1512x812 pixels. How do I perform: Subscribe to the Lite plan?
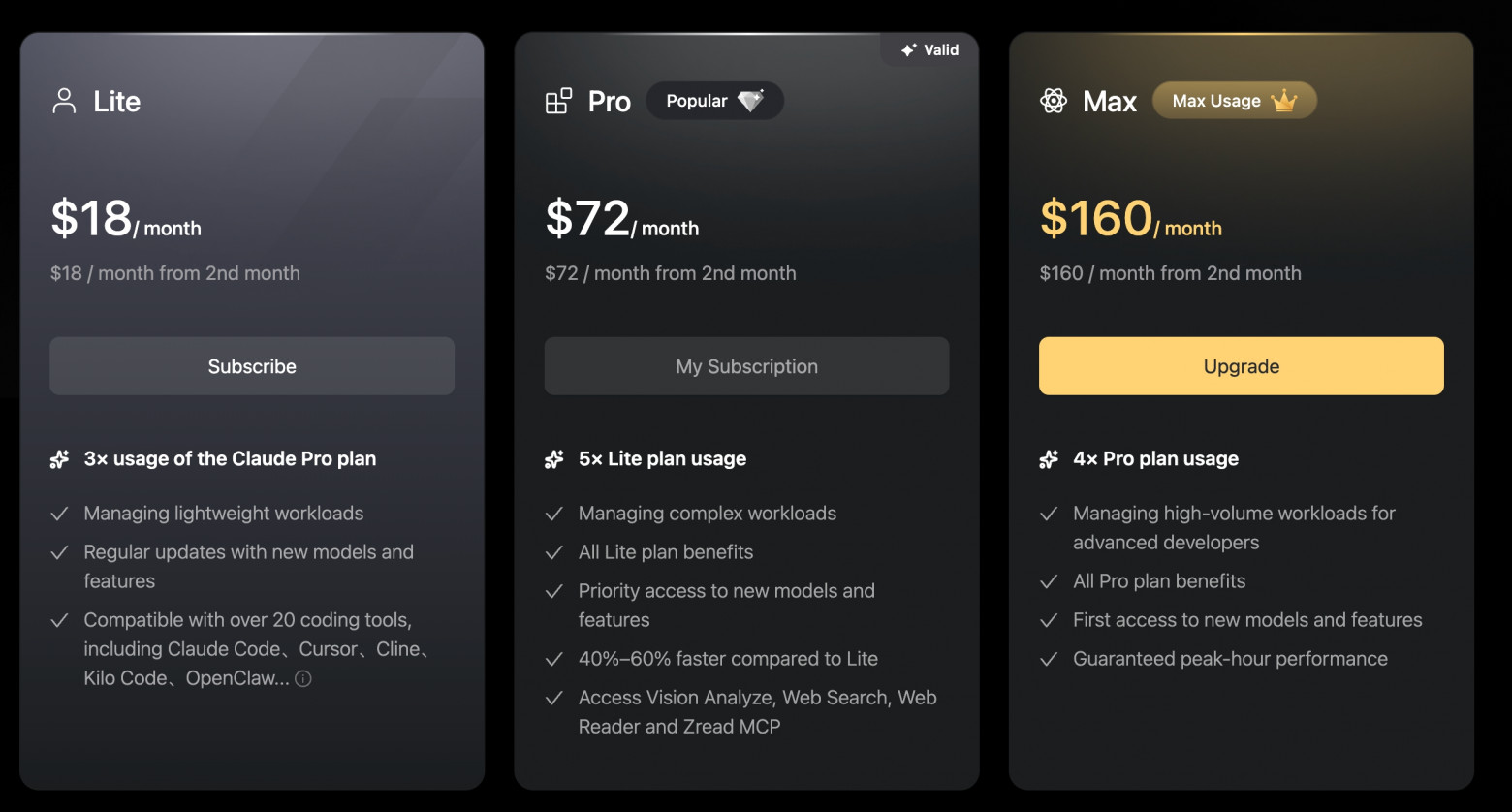pos(252,366)
